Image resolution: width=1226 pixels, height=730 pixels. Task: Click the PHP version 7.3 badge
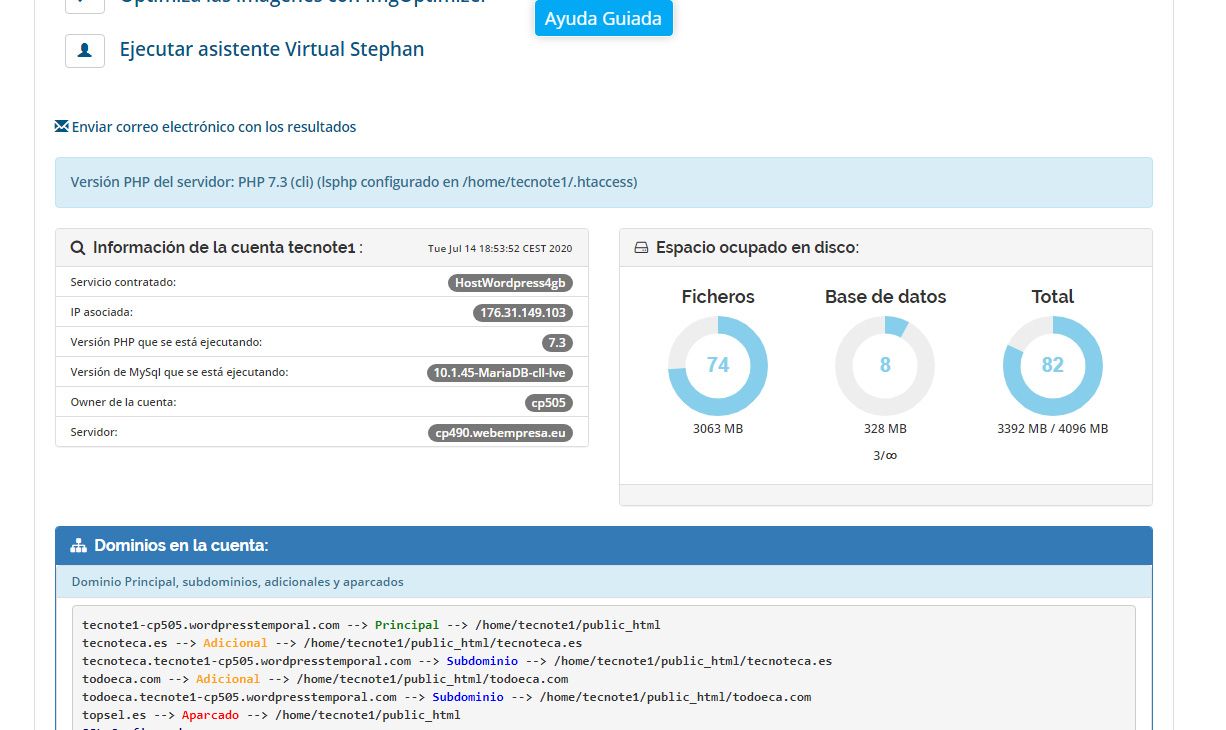point(558,343)
